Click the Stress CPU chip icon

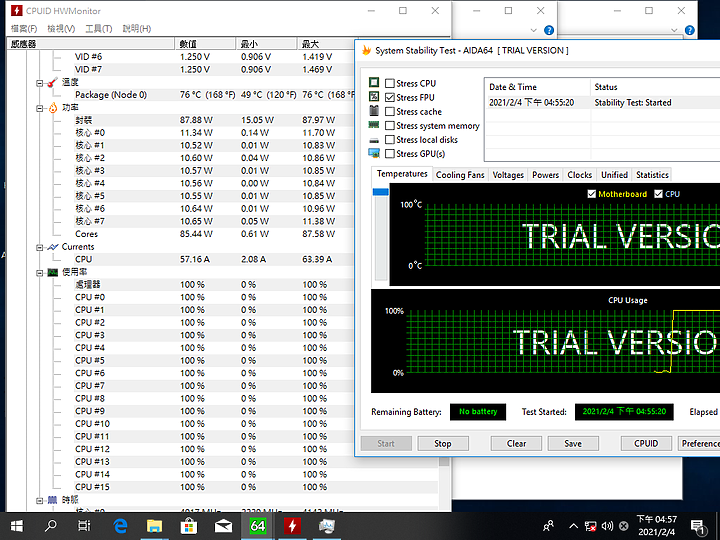click(x=374, y=82)
